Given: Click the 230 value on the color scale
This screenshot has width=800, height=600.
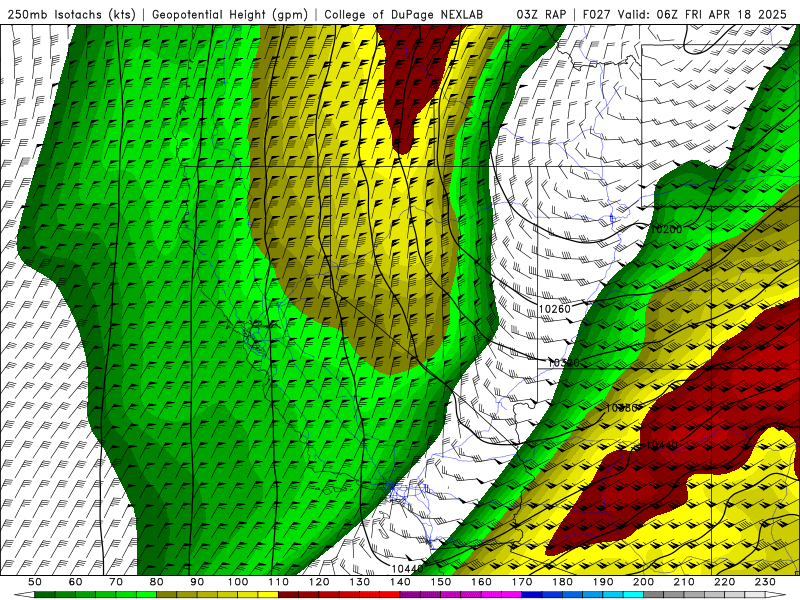Looking at the screenshot, I should click(765, 582).
